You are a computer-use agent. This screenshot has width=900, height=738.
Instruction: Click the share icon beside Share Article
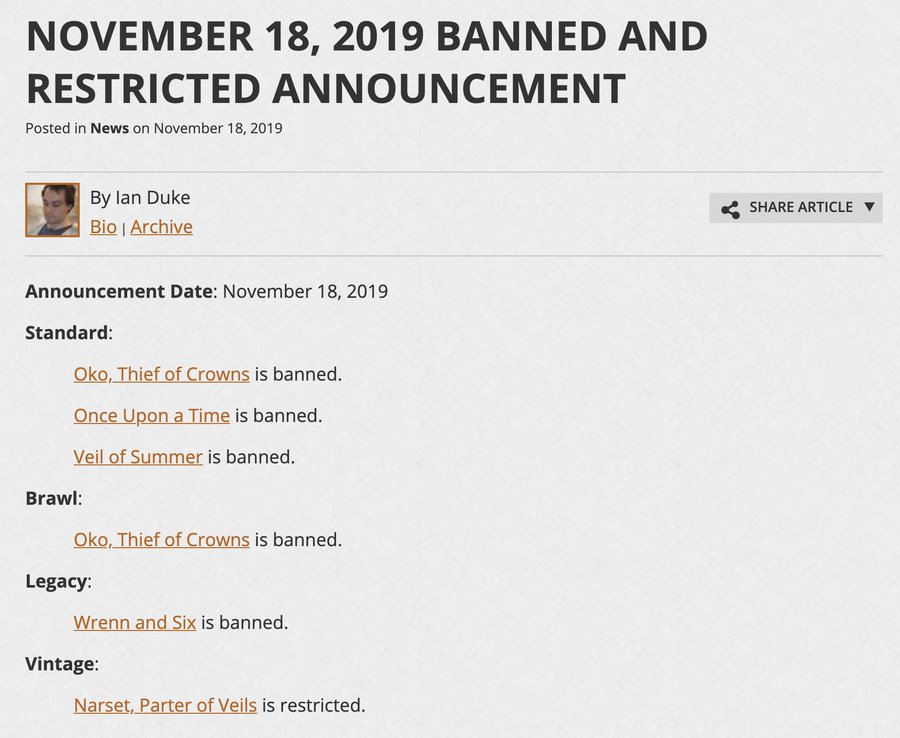(730, 209)
